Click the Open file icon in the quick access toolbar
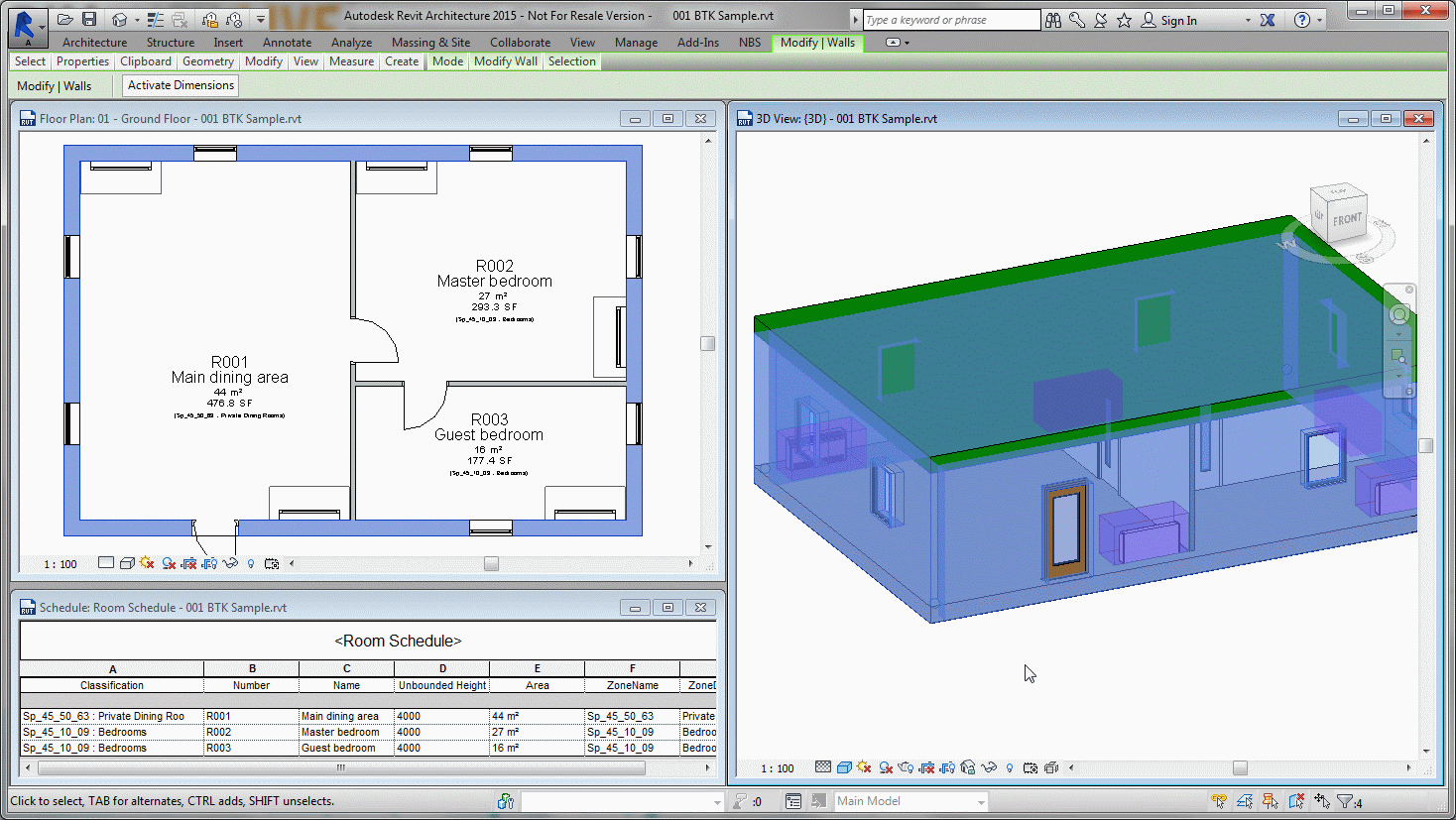 point(65,20)
